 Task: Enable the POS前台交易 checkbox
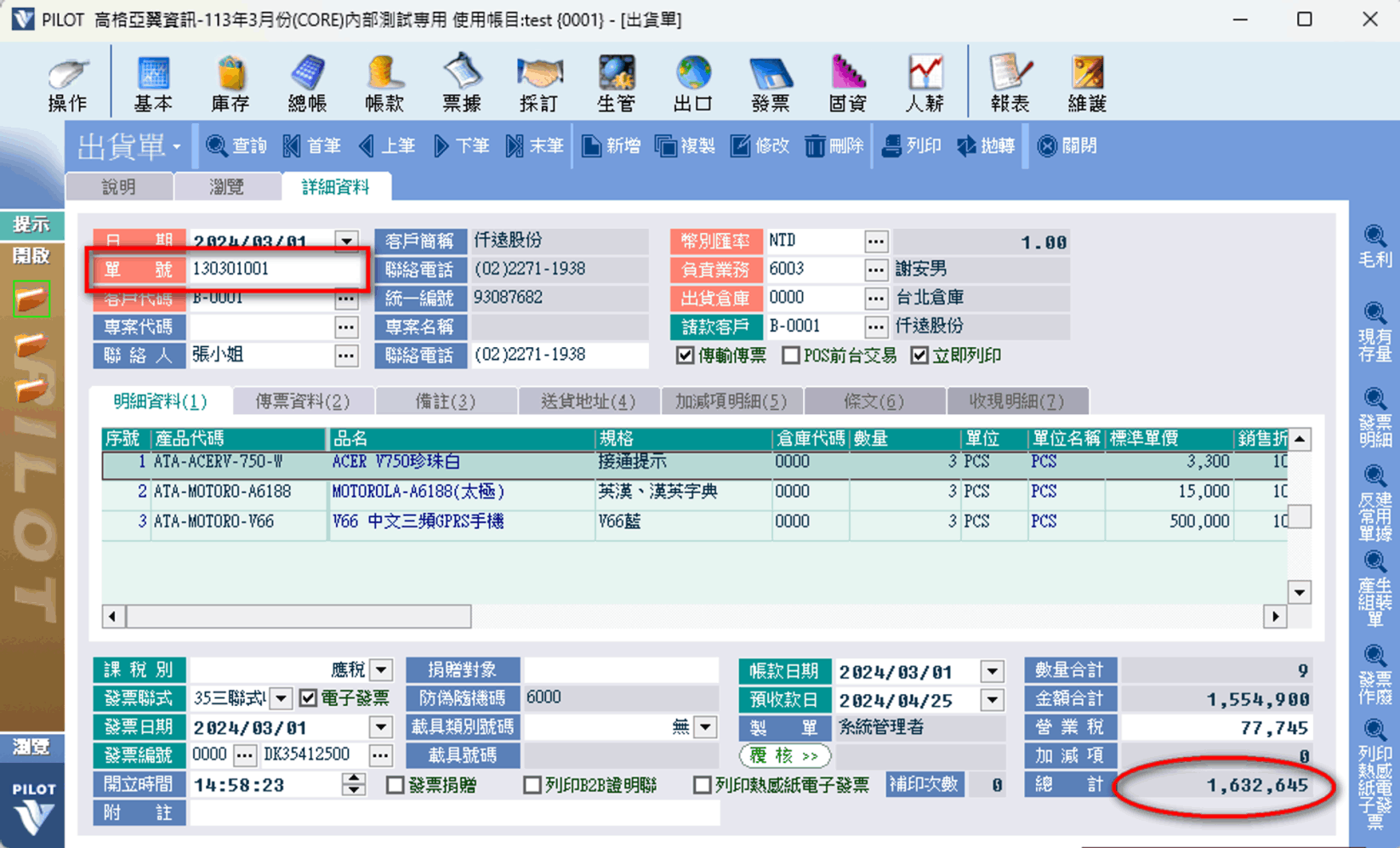point(791,356)
